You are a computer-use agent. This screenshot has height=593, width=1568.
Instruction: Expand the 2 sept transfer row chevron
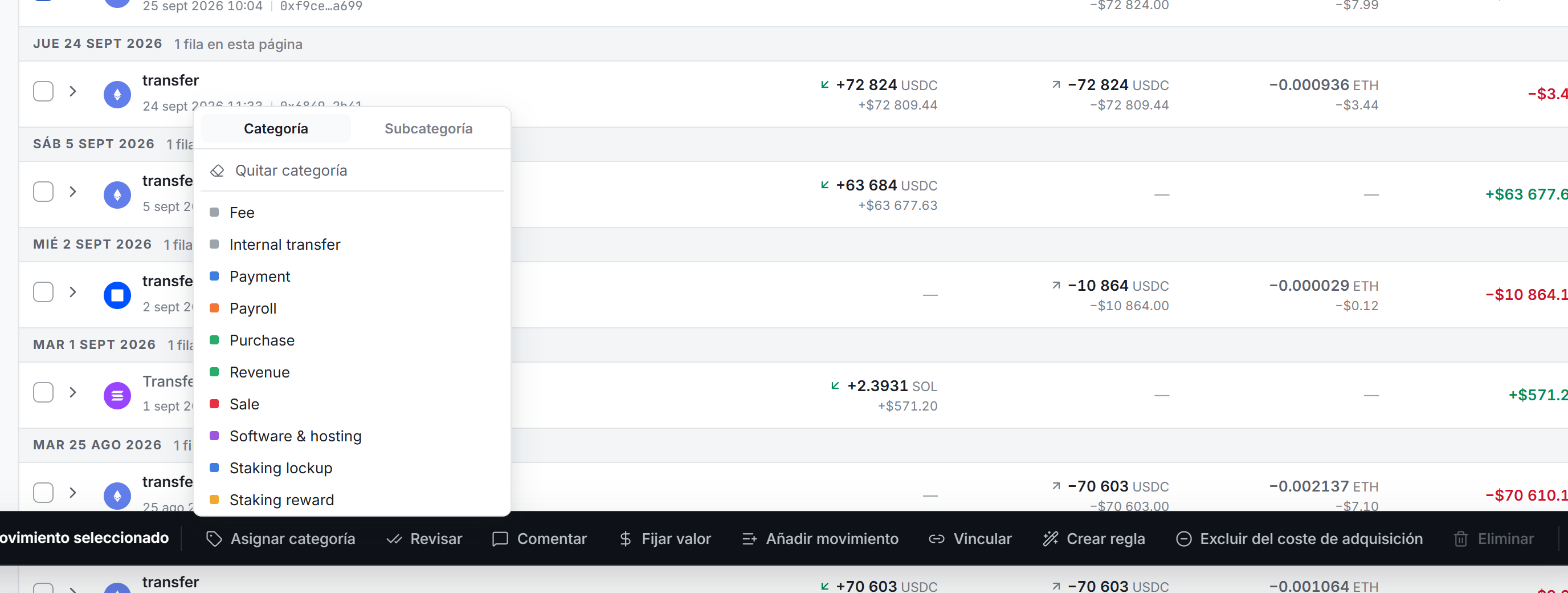[72, 292]
